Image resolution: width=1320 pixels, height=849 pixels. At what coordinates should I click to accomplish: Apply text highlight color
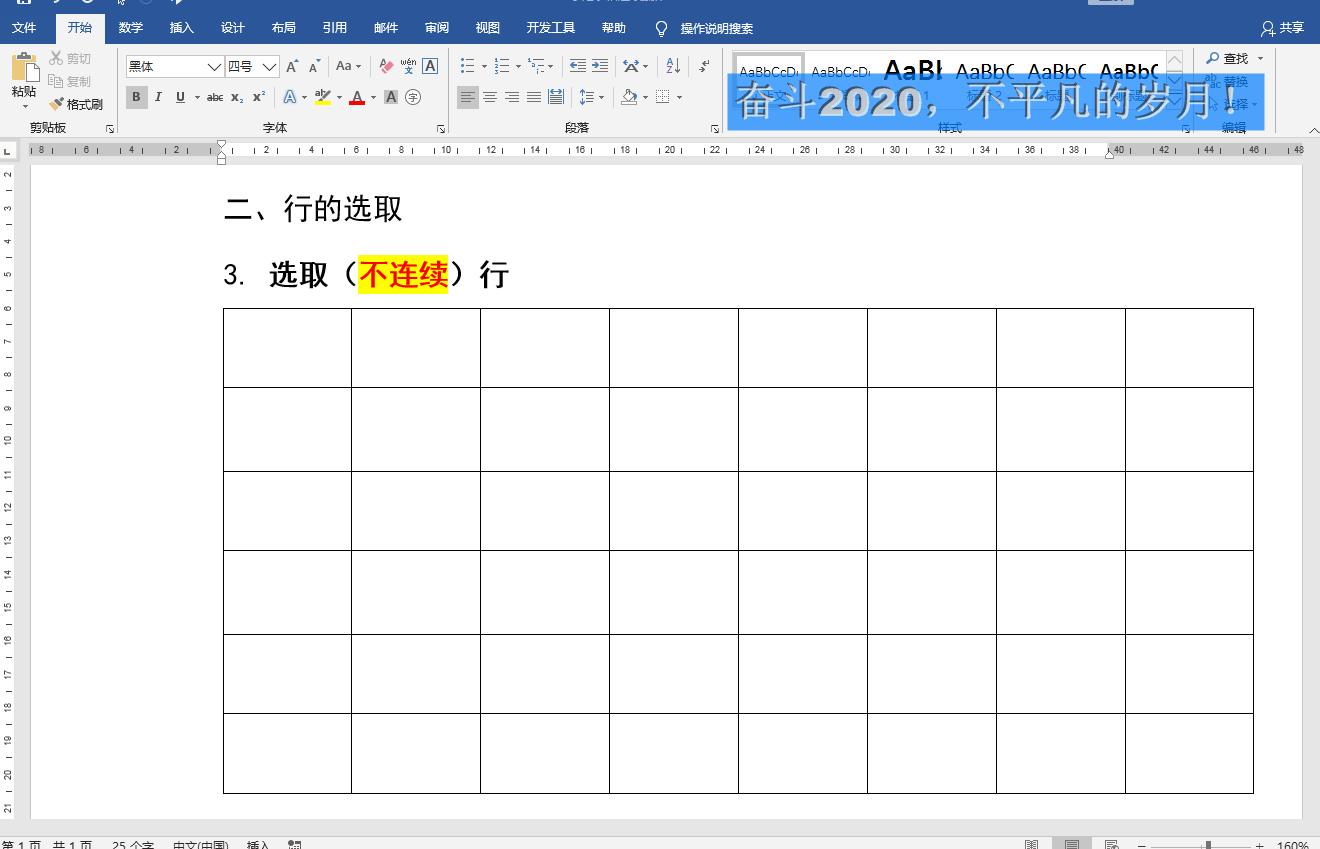[x=322, y=97]
